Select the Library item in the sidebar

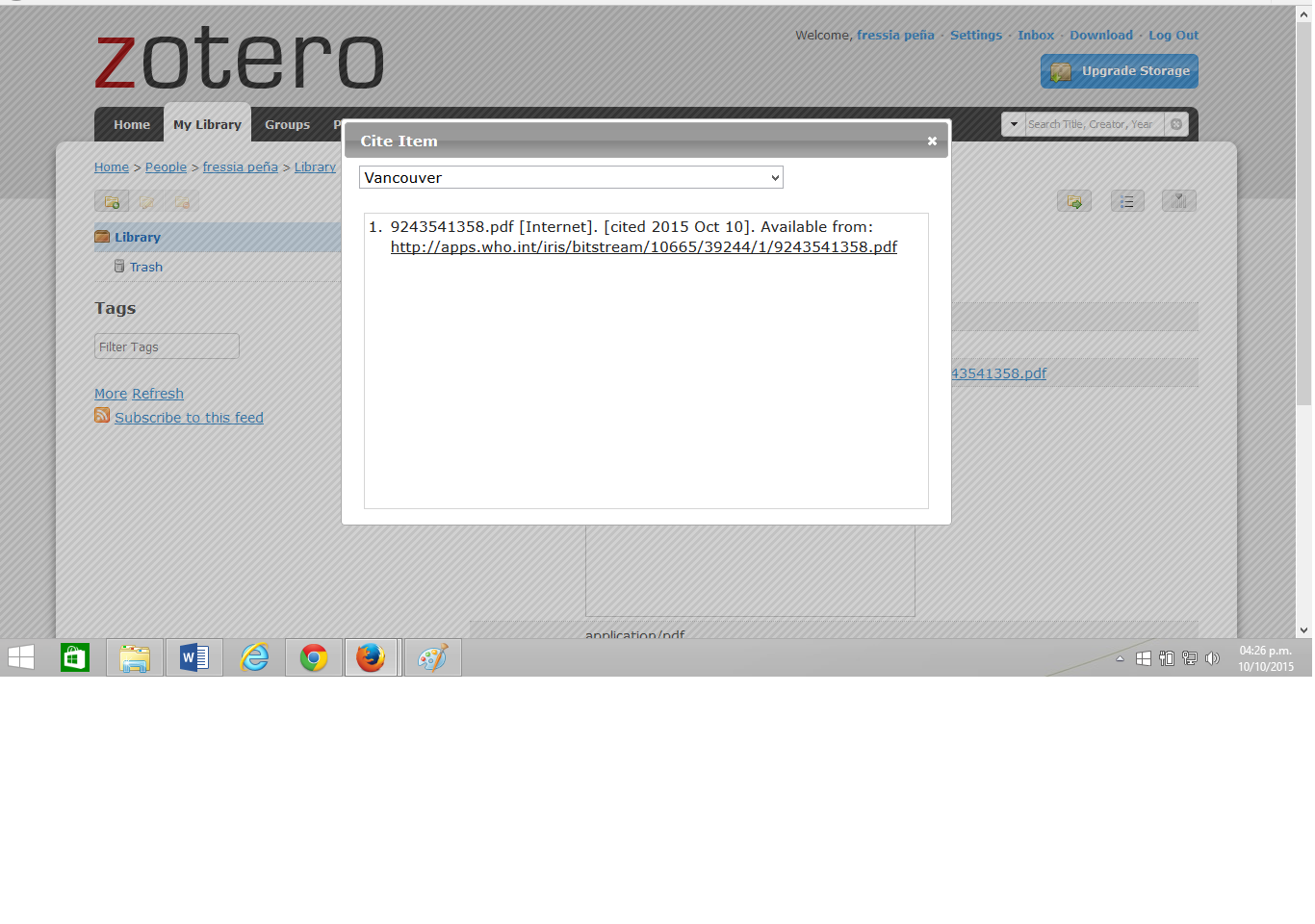[138, 237]
